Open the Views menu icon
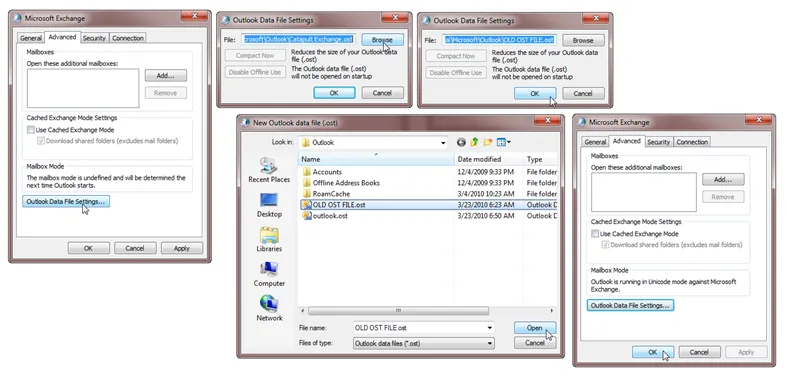 503,143
